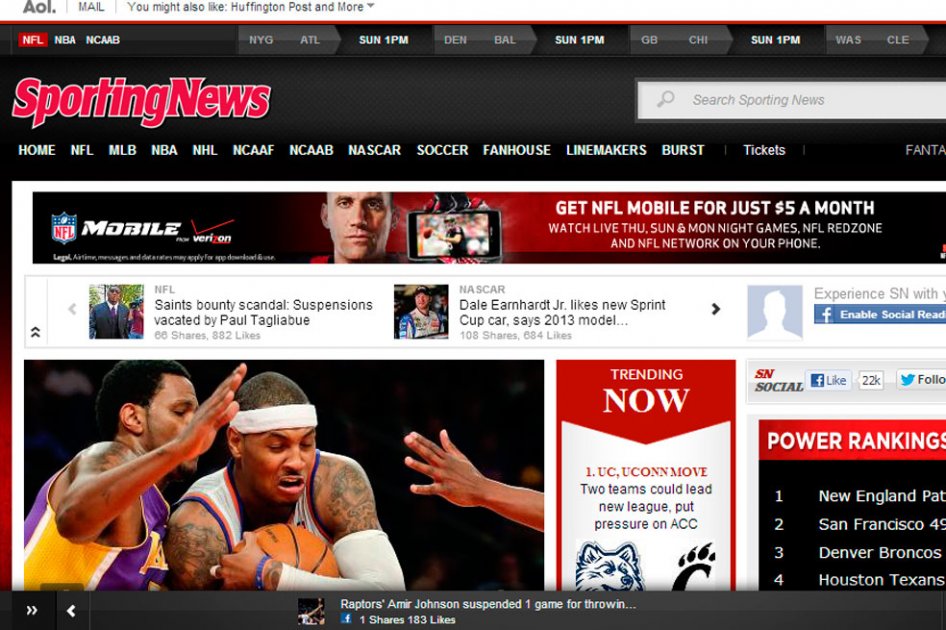Open LINEMAKERS in navigation
Image resolution: width=946 pixels, height=630 pixels.
(x=606, y=150)
